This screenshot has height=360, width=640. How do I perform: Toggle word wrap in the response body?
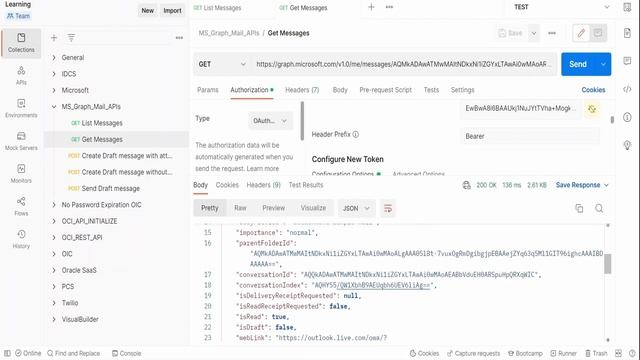pos(388,209)
